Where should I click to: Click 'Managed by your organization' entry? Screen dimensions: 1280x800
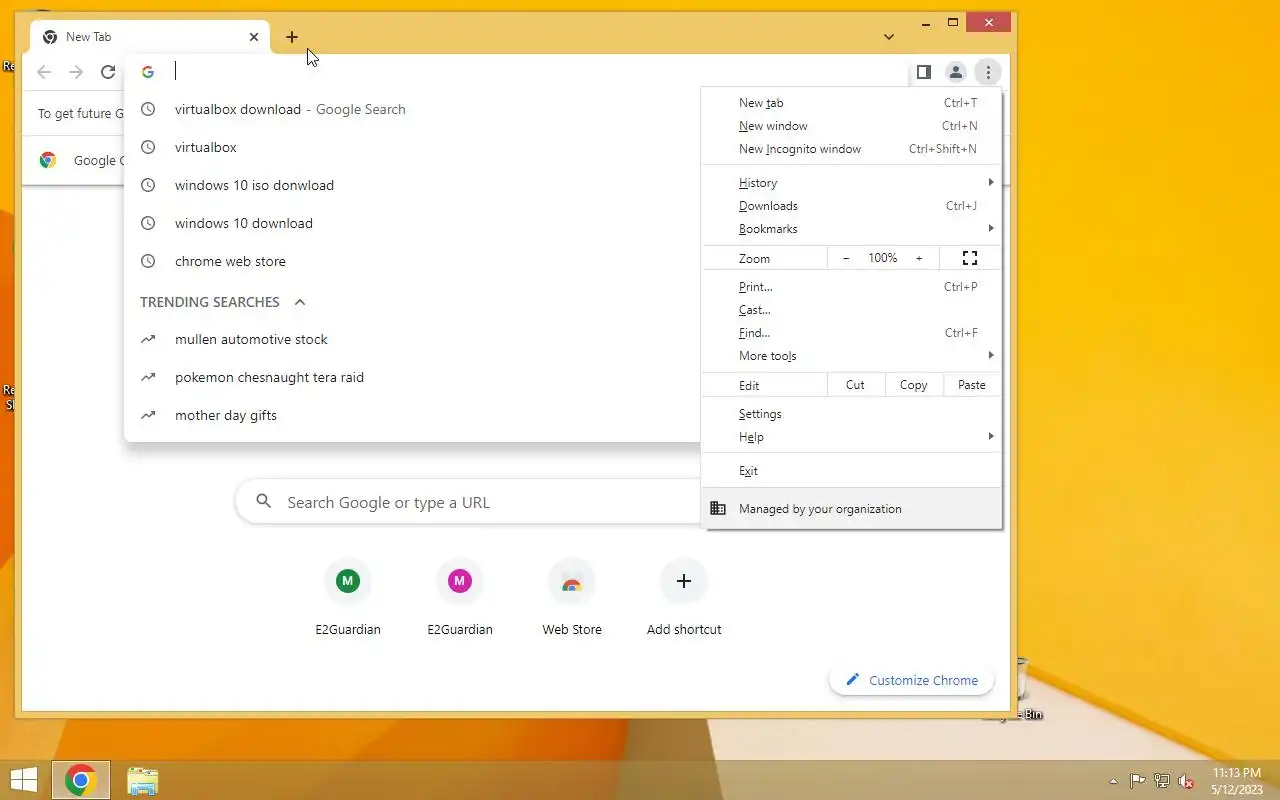tap(851, 509)
